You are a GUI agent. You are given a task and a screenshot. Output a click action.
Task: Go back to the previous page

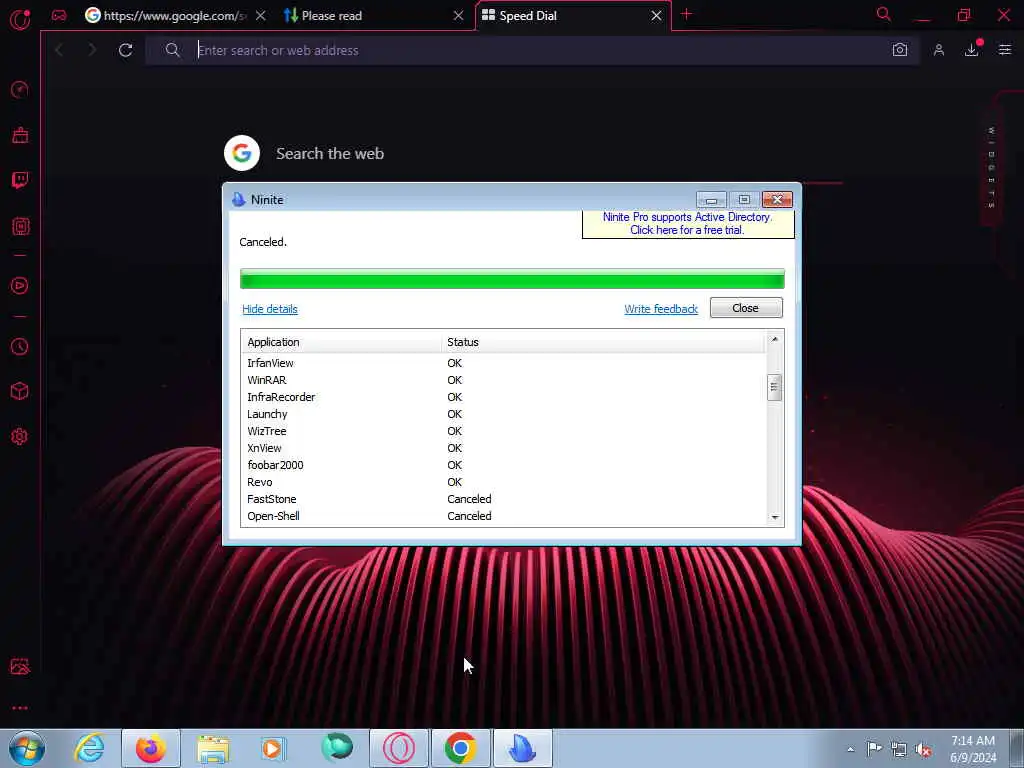[59, 50]
